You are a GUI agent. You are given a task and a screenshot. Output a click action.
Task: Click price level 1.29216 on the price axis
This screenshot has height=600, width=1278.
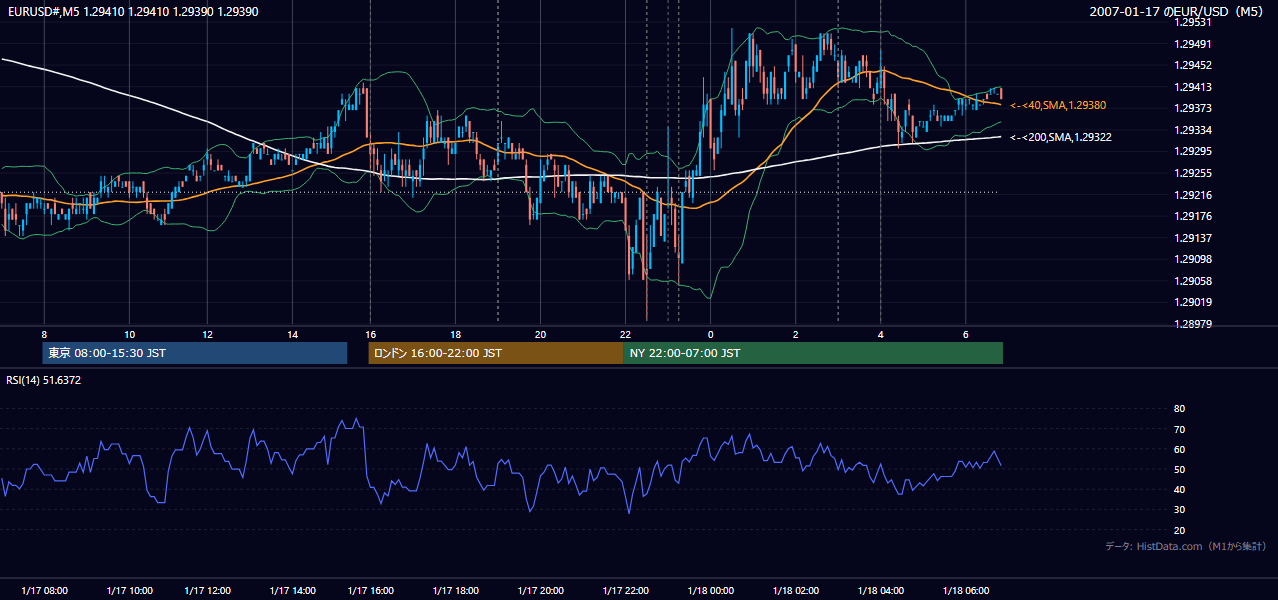(1193, 195)
